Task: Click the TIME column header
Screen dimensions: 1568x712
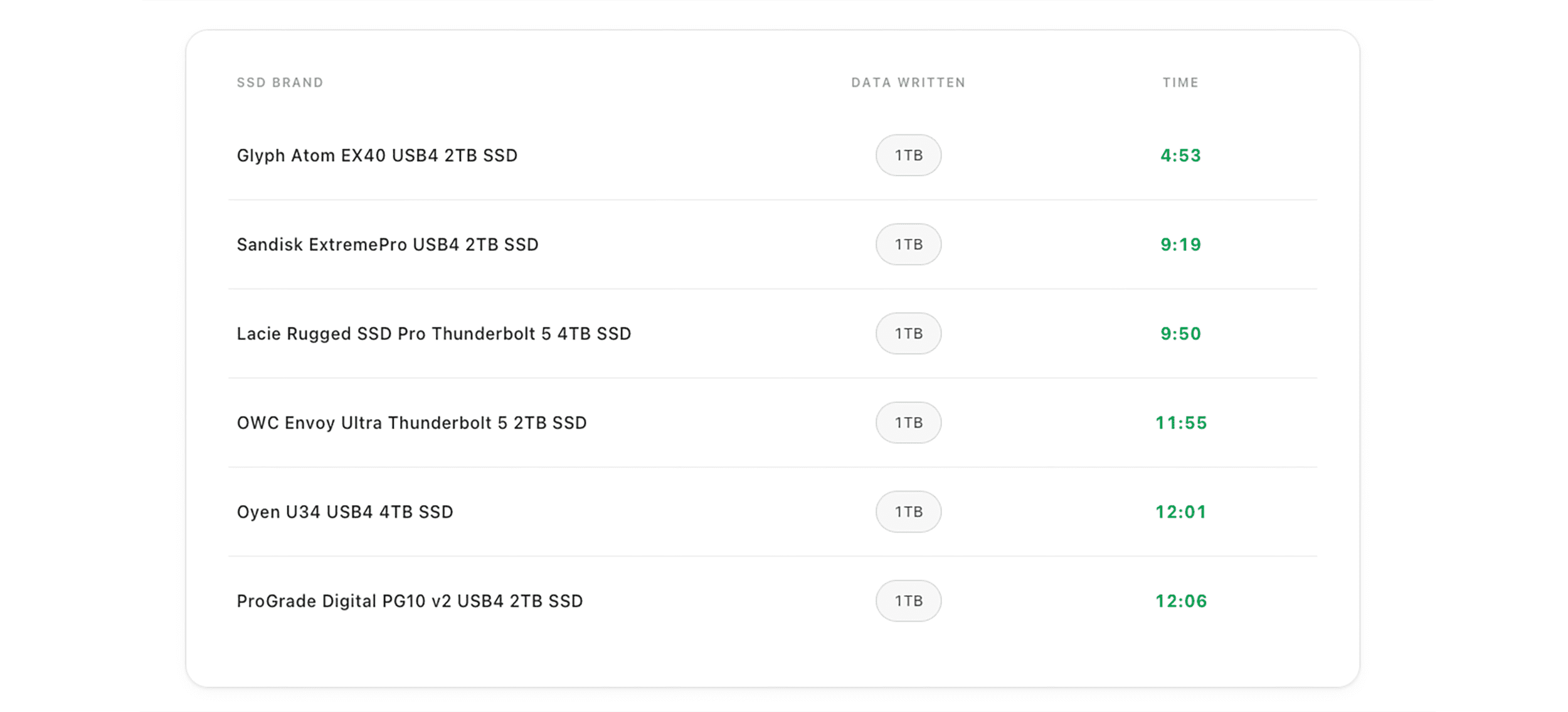Action: [x=1180, y=83]
